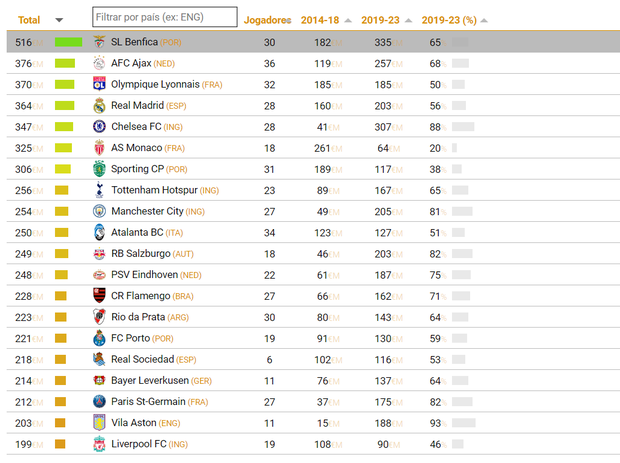Click the Real Madrid crest icon
Image resolution: width=620 pixels, height=463 pixels.
pos(99,105)
